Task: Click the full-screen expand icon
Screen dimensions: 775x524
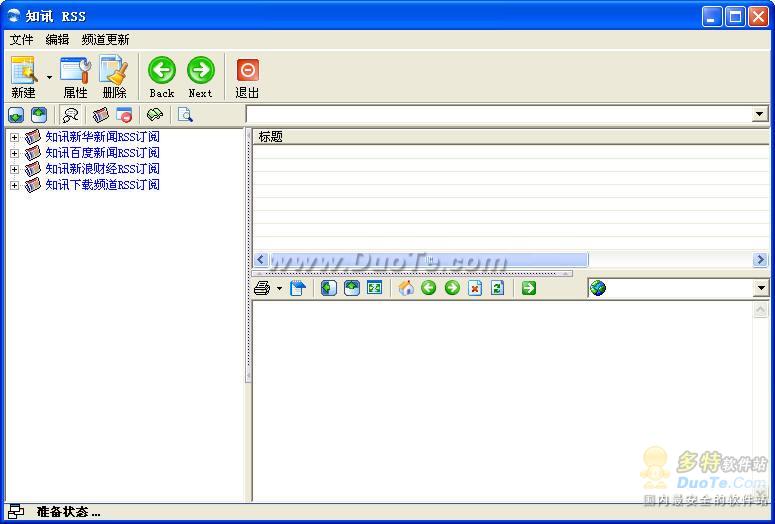Action: coord(374,288)
